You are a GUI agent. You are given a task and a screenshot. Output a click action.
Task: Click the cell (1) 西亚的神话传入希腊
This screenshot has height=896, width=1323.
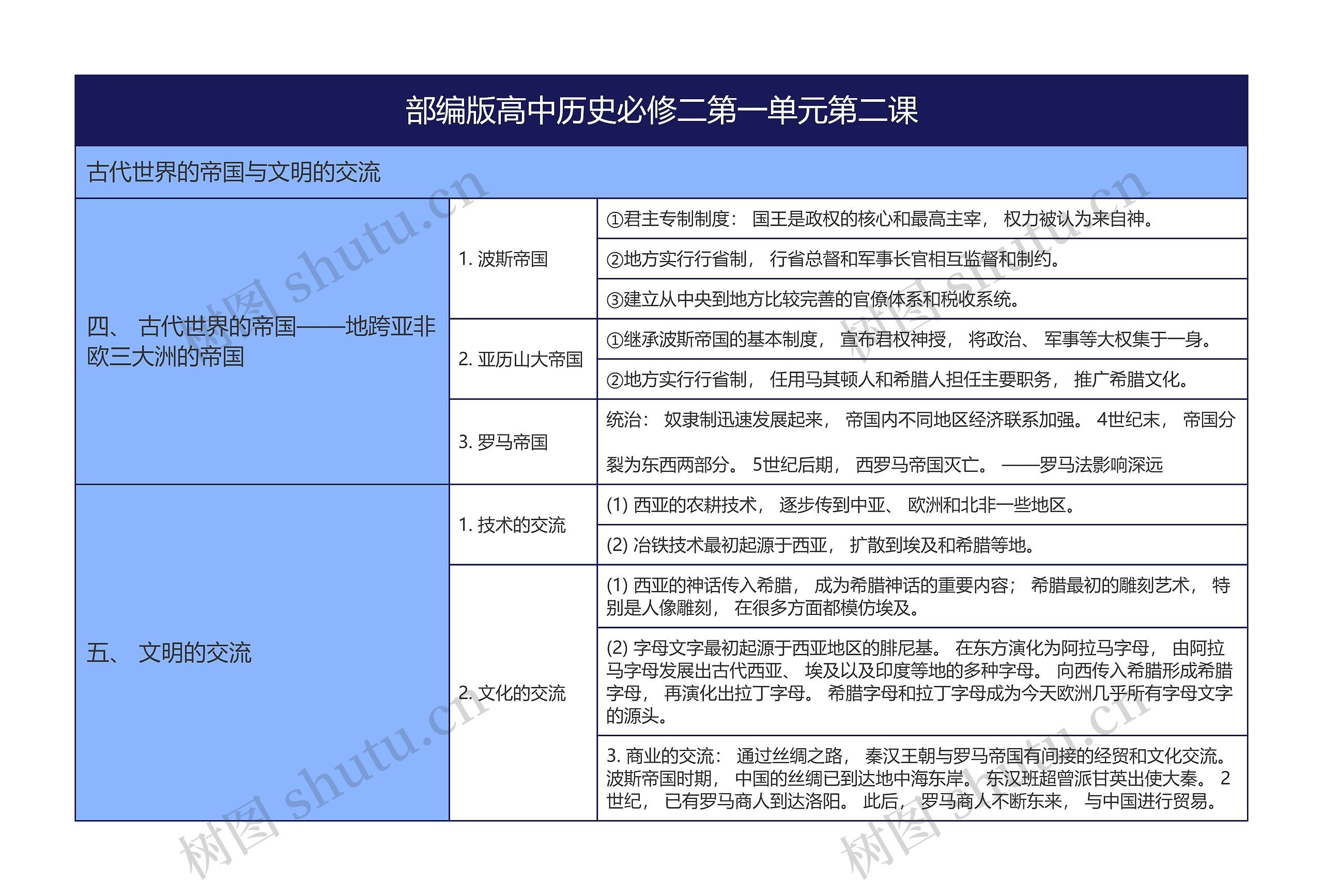[922, 596]
